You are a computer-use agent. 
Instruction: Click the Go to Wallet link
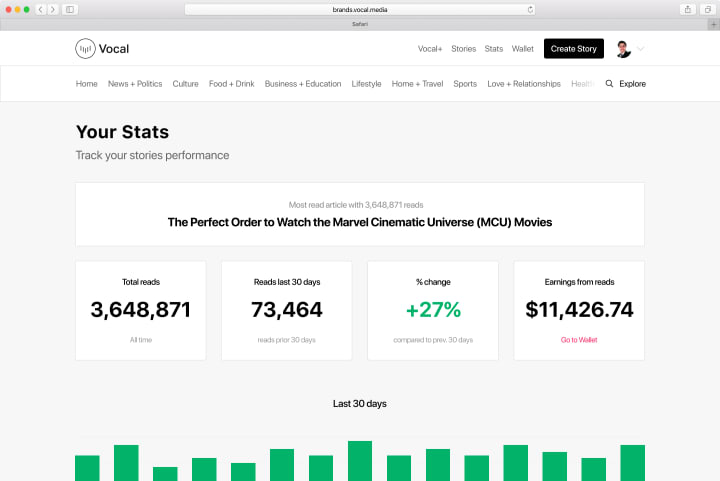[579, 340]
